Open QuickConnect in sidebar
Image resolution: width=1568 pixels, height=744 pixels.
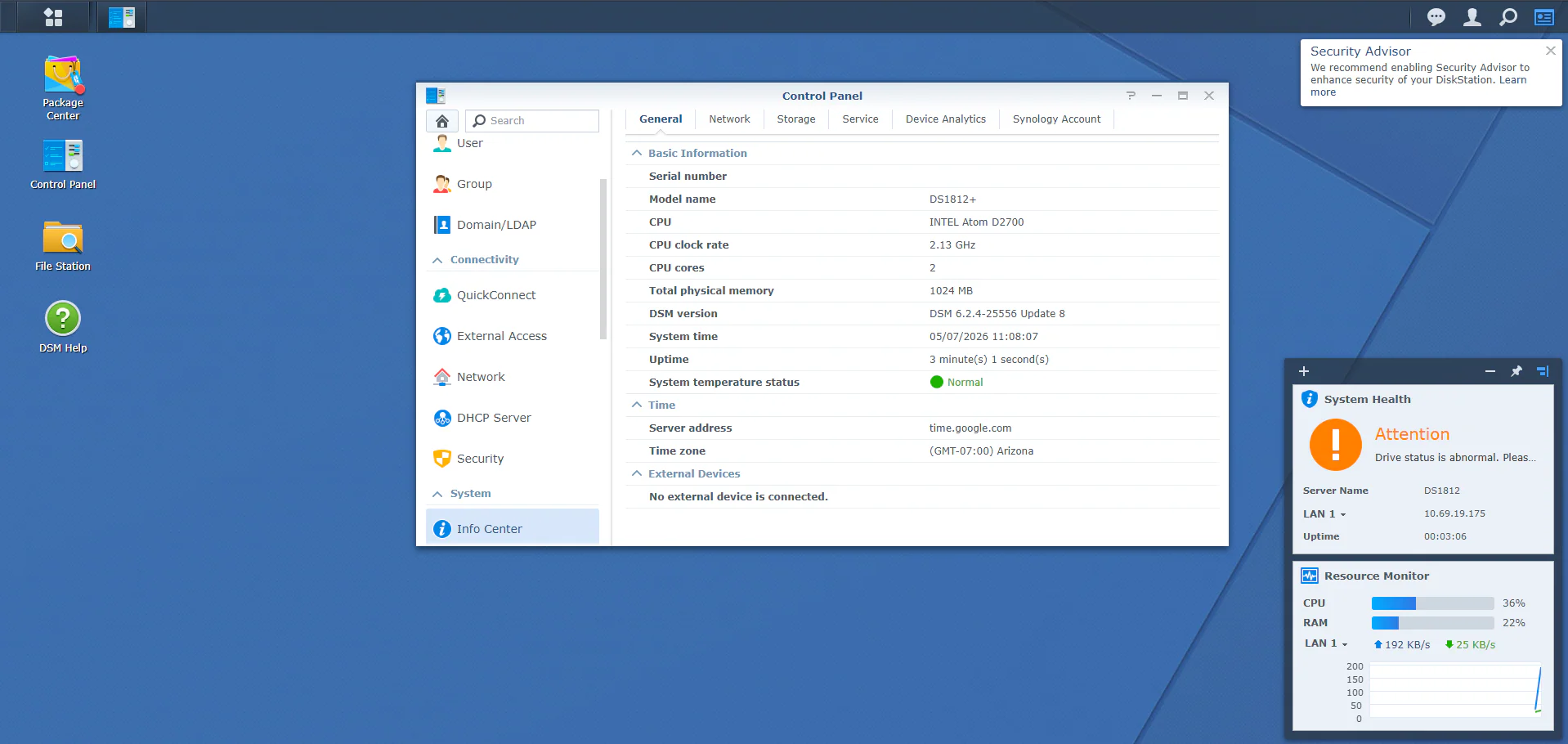coord(513,295)
